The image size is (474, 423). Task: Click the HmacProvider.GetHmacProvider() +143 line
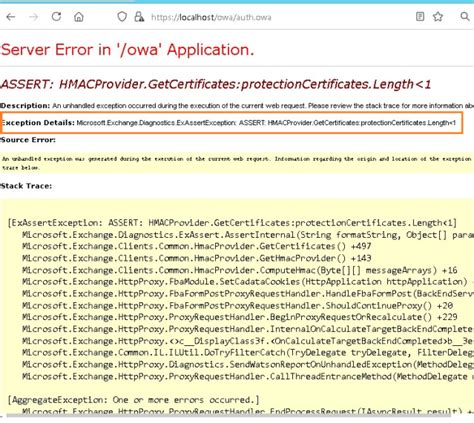[x=197, y=258]
